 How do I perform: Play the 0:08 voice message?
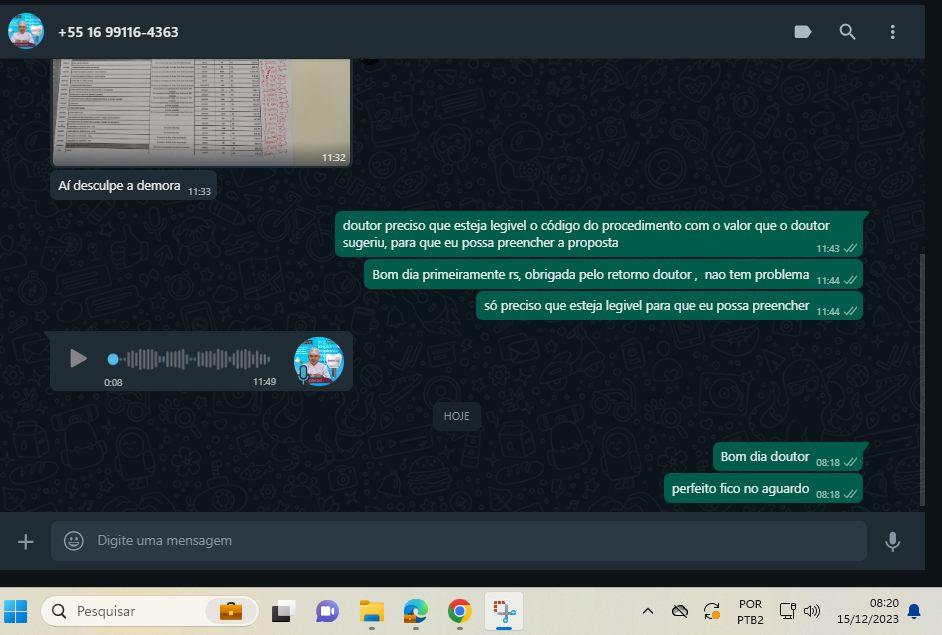[78, 358]
